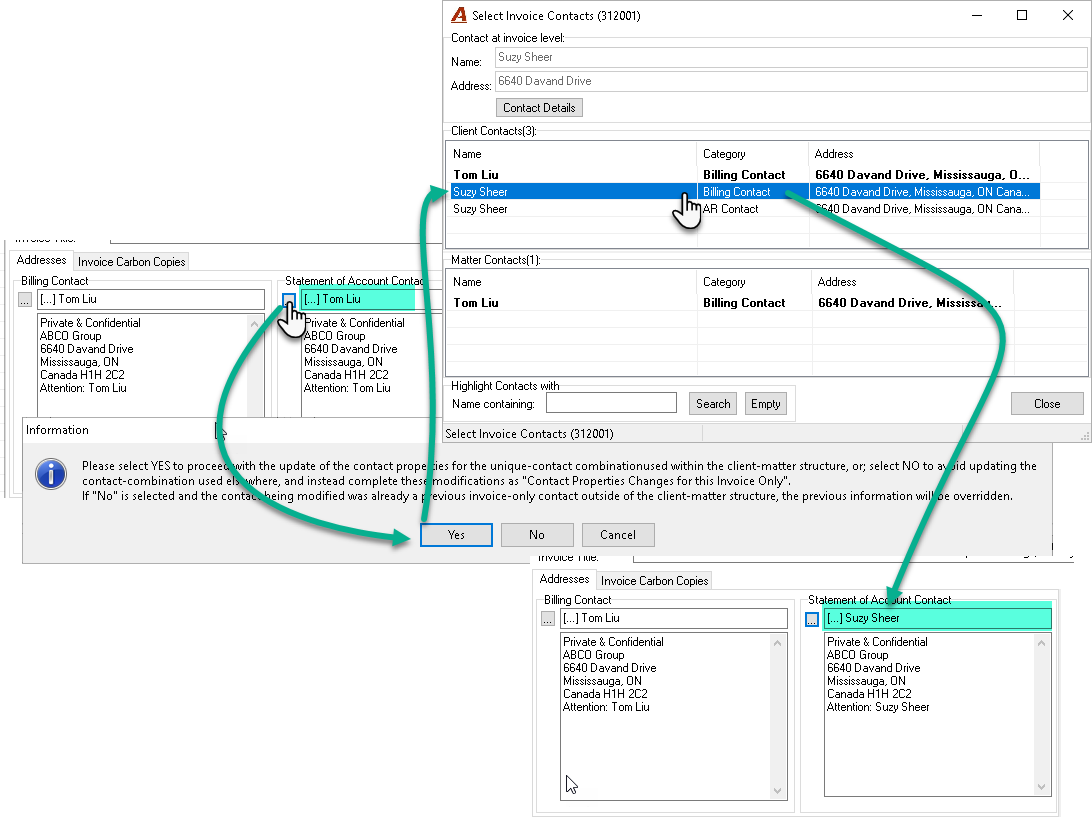Click down arrow of Suzy Sheer address box scrollbar
The image size is (1092, 817).
tap(1041, 787)
